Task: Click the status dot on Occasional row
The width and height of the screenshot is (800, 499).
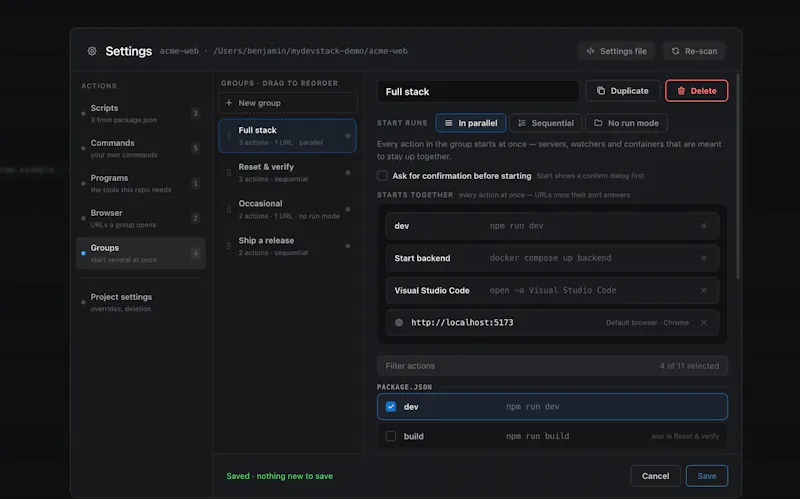Action: [x=348, y=209]
